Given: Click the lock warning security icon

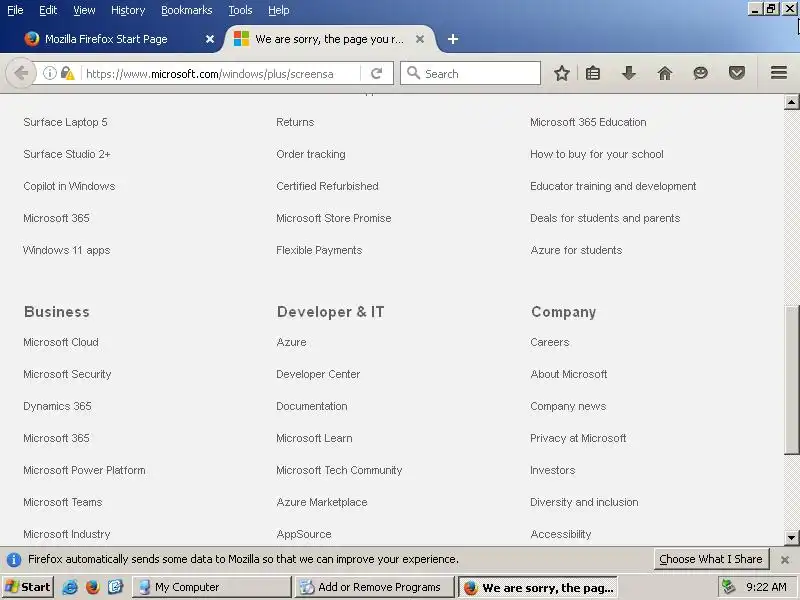Looking at the screenshot, I should [67, 73].
